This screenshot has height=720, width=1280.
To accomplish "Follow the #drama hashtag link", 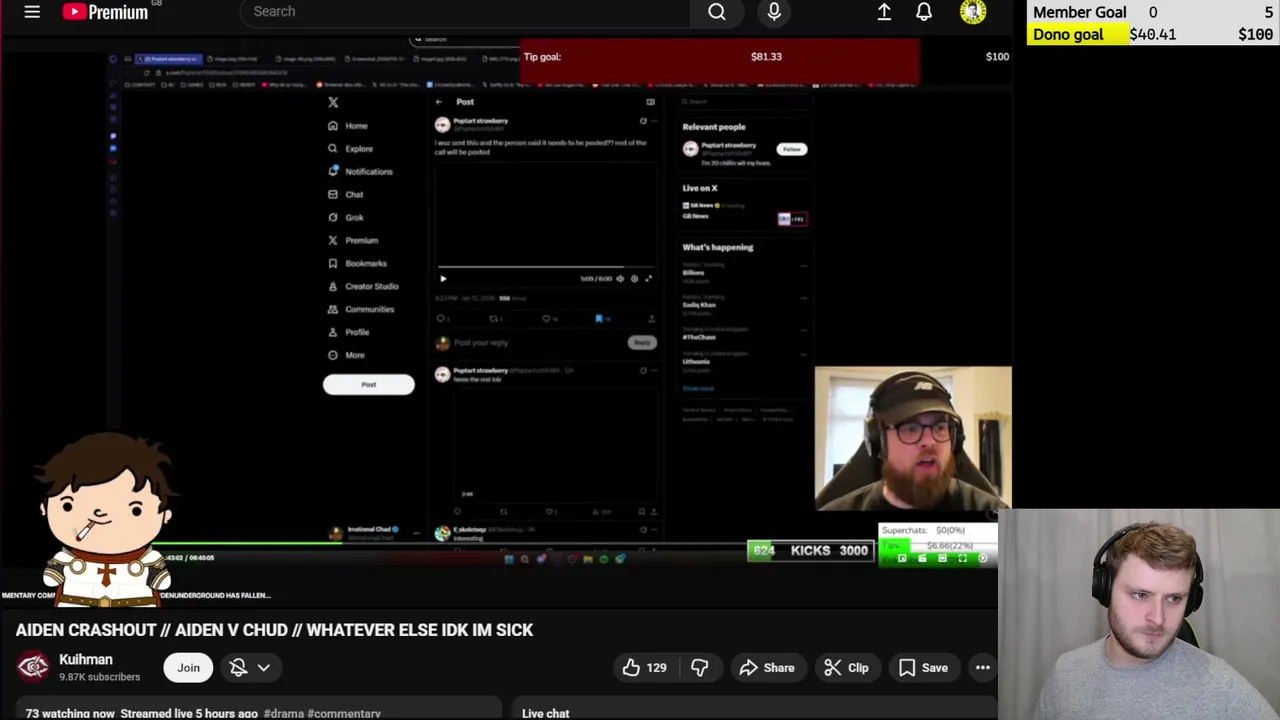I will pyautogui.click(x=283, y=714).
